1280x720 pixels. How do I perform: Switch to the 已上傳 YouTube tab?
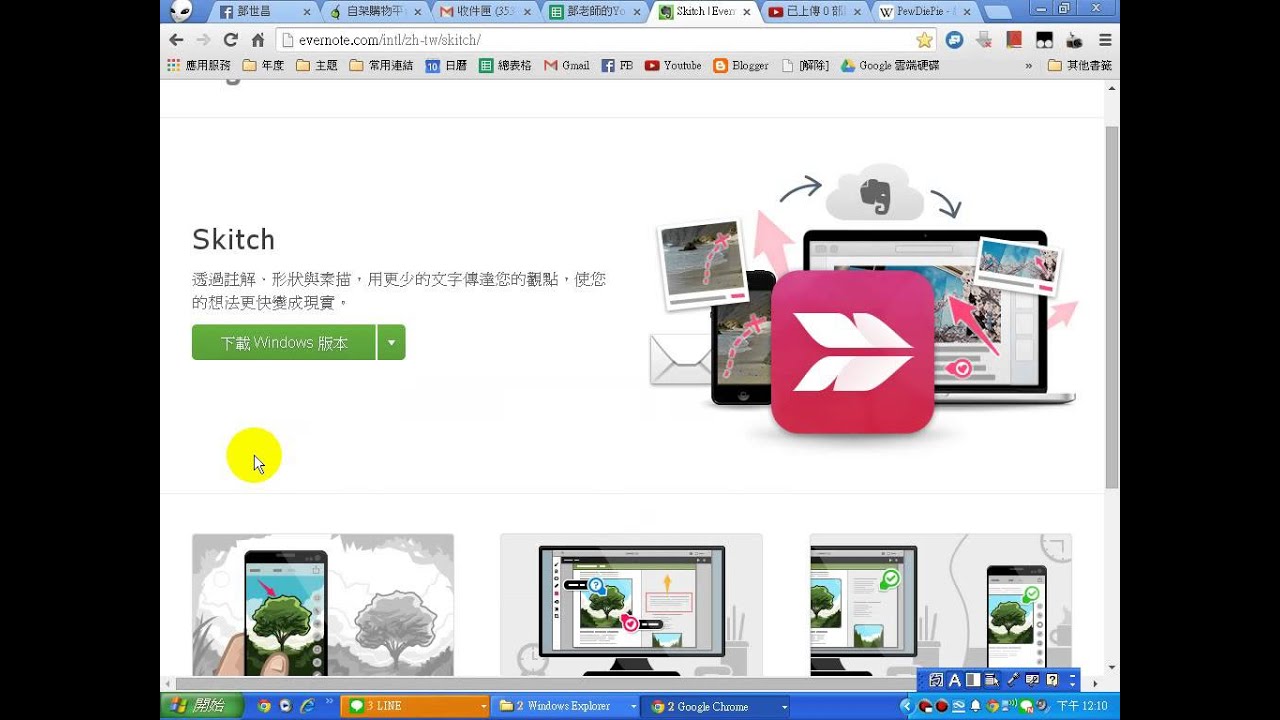click(815, 12)
